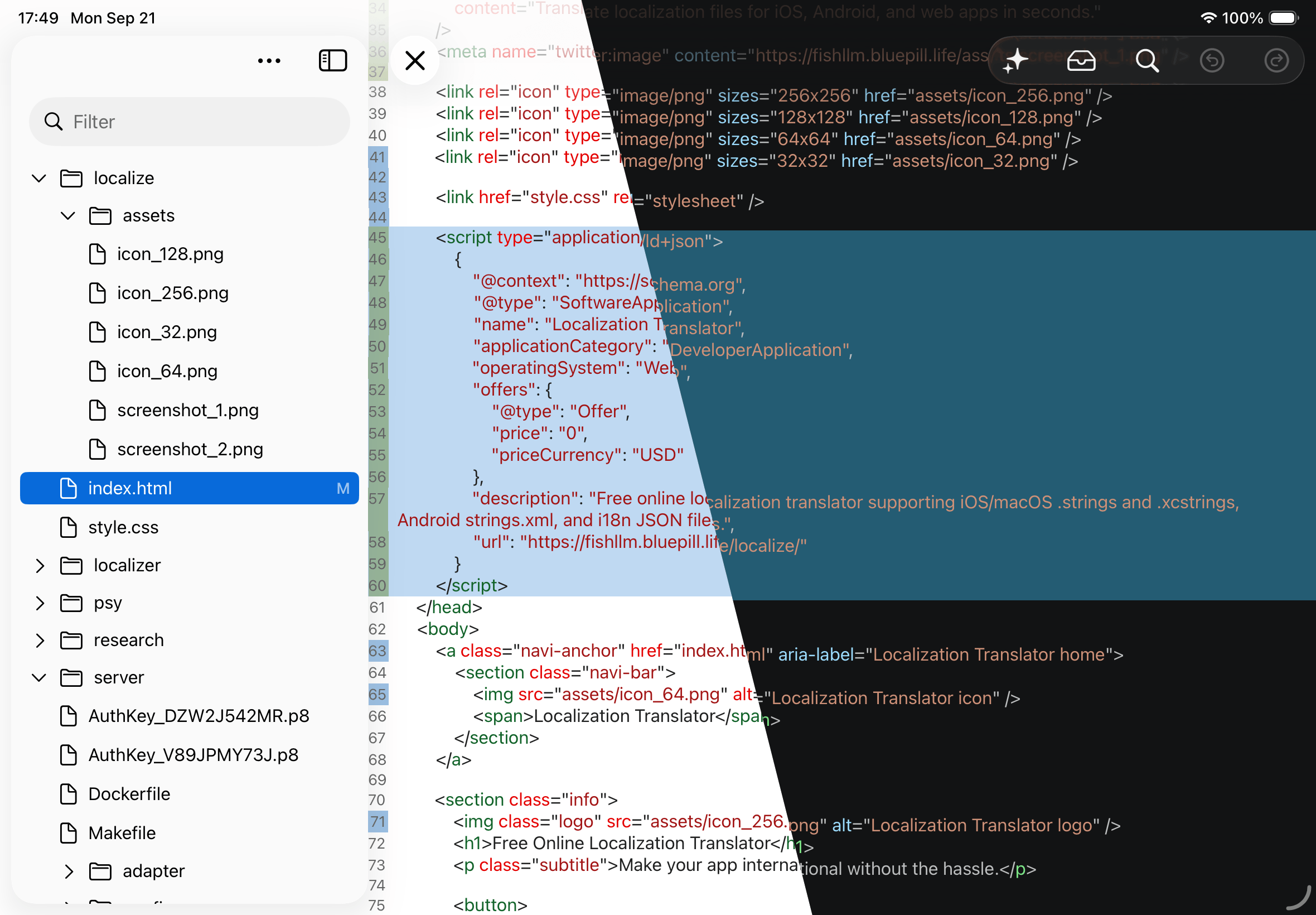Tap the battery indicator in status bar
The height and width of the screenshot is (915, 1316).
tap(1284, 18)
